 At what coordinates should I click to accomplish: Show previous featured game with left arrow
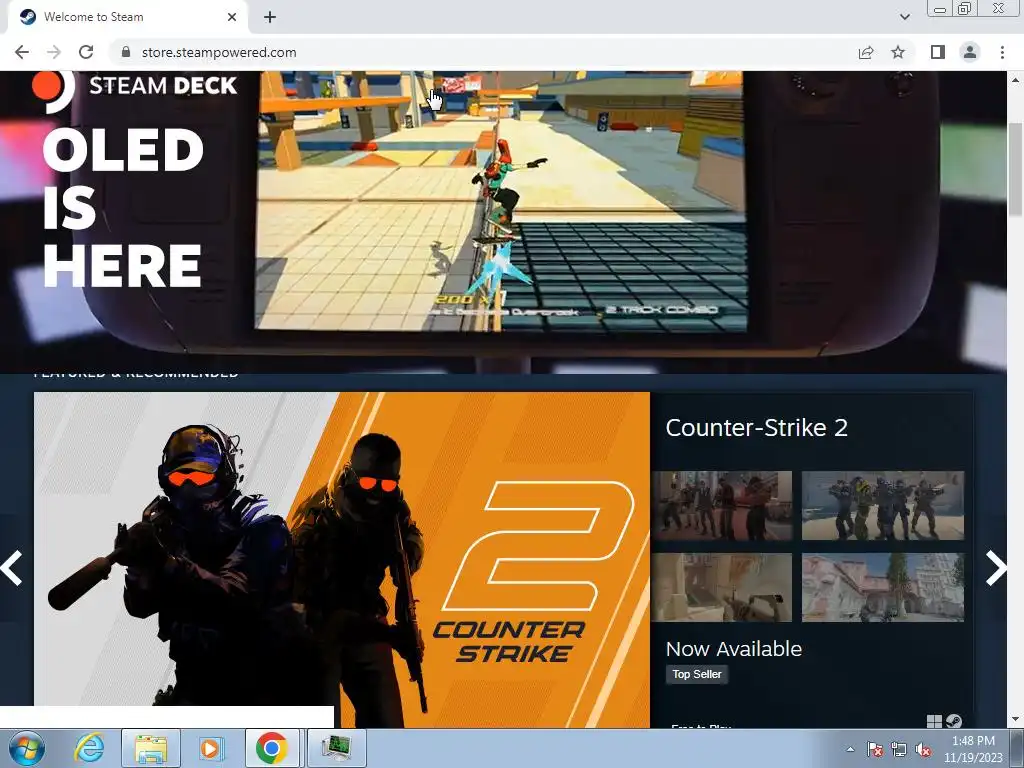tap(12, 568)
